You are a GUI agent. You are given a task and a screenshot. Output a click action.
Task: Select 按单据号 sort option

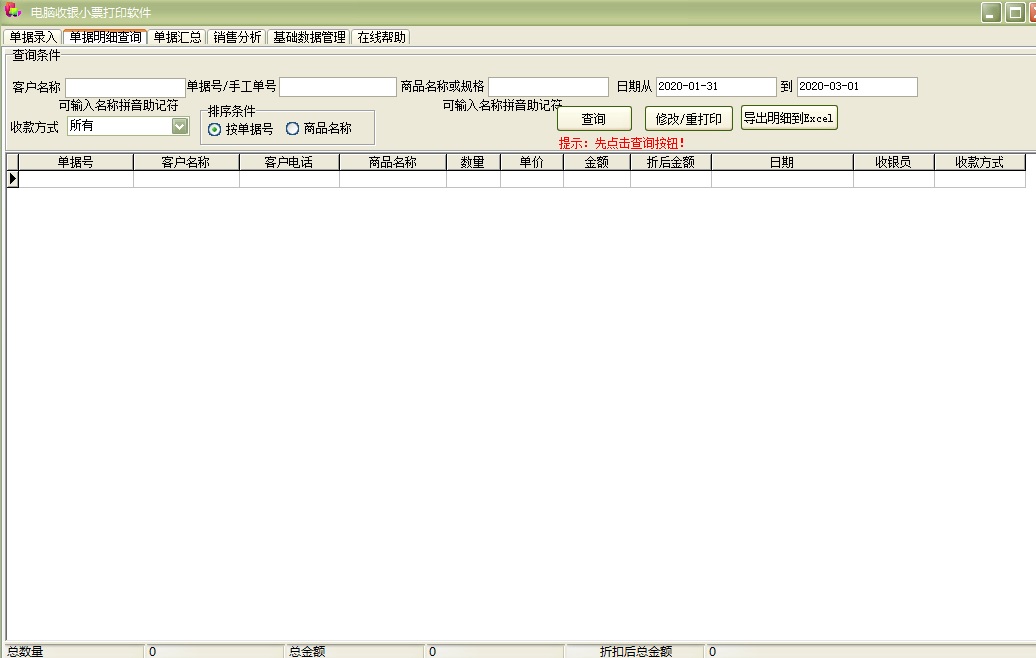pyautogui.click(x=215, y=129)
